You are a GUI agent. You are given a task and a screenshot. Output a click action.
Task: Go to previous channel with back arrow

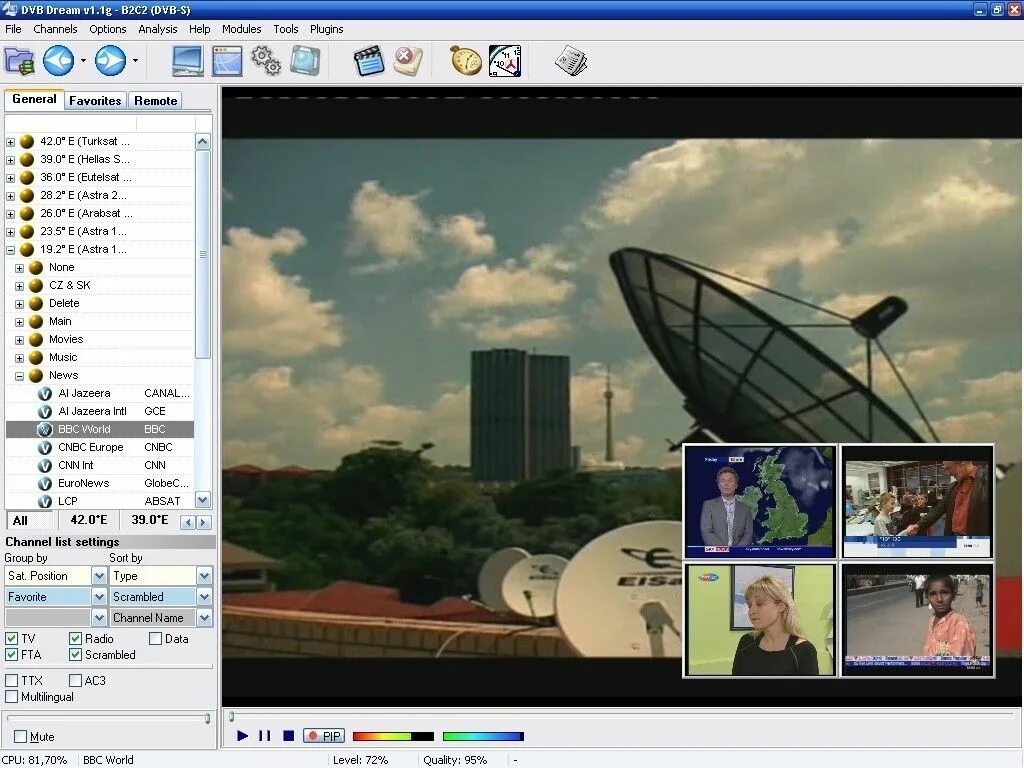pyautogui.click(x=58, y=61)
